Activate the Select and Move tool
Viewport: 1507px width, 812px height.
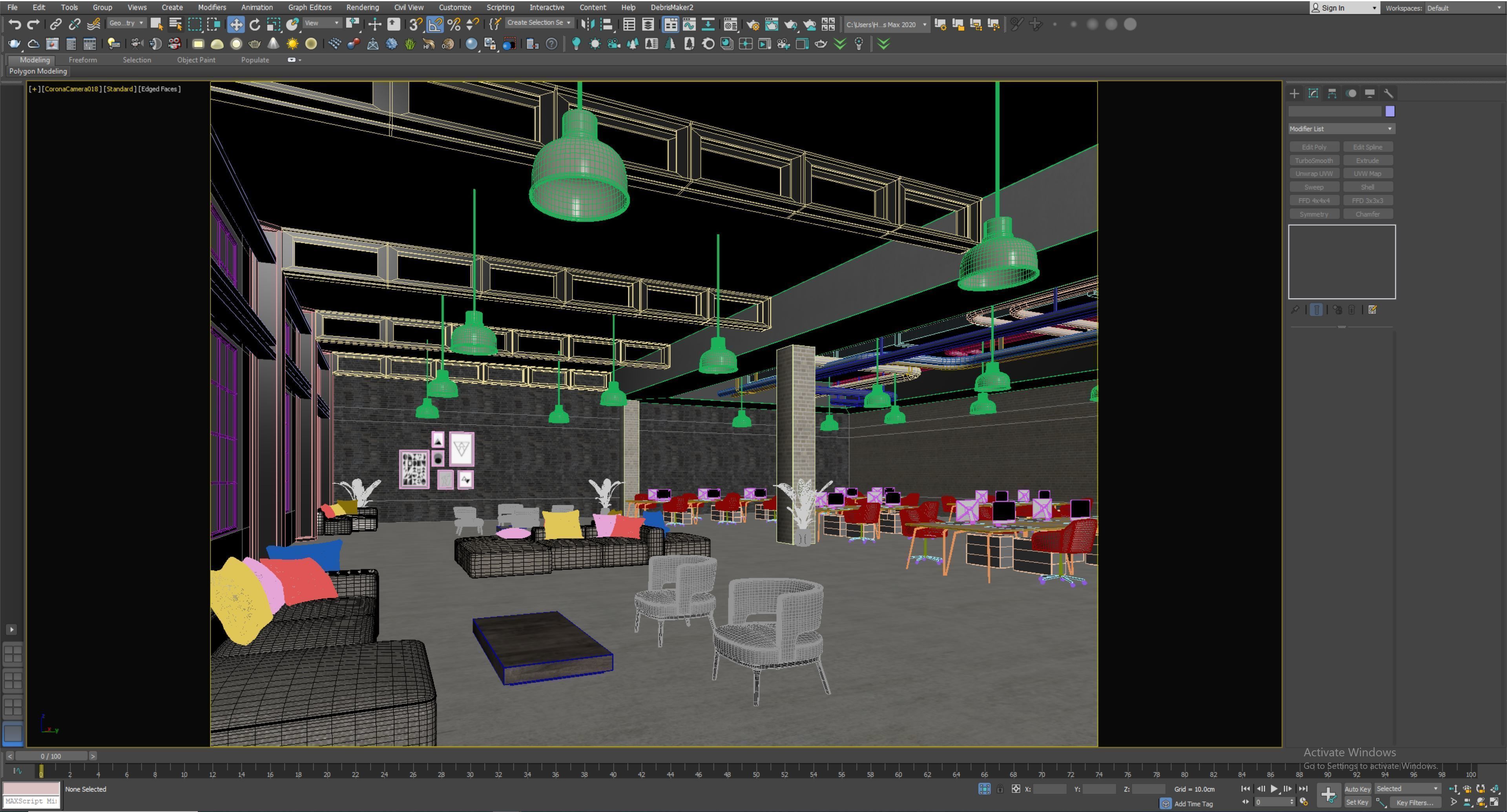point(236,24)
